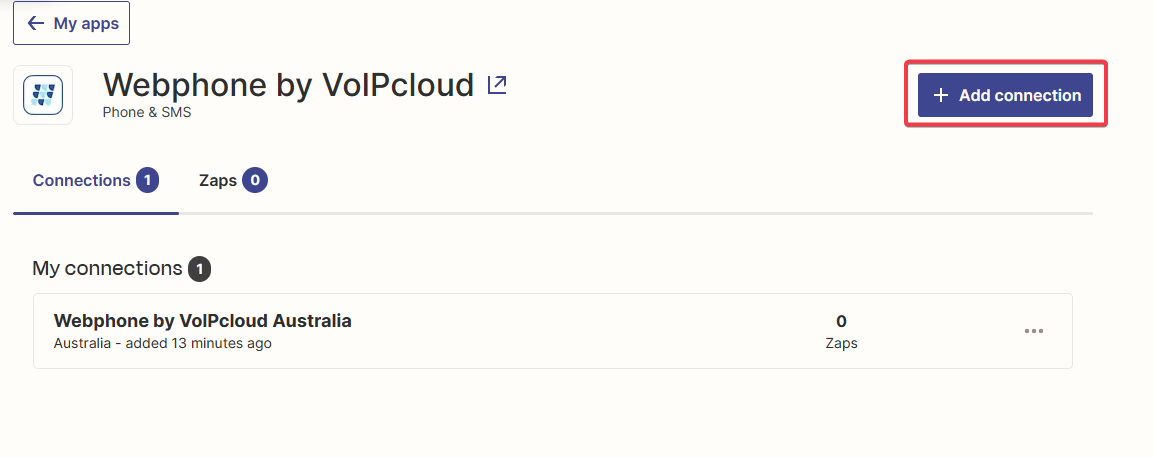Viewport: 1154px width, 457px height.
Task: Click the 'Australia - added 13 minutes ago' subtitle
Action: (163, 344)
